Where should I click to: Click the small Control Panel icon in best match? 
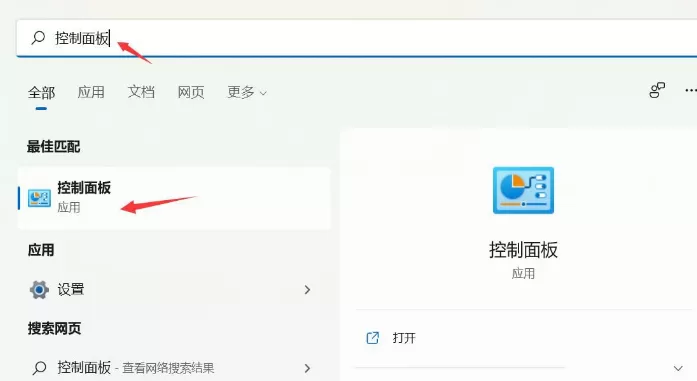tap(40, 198)
